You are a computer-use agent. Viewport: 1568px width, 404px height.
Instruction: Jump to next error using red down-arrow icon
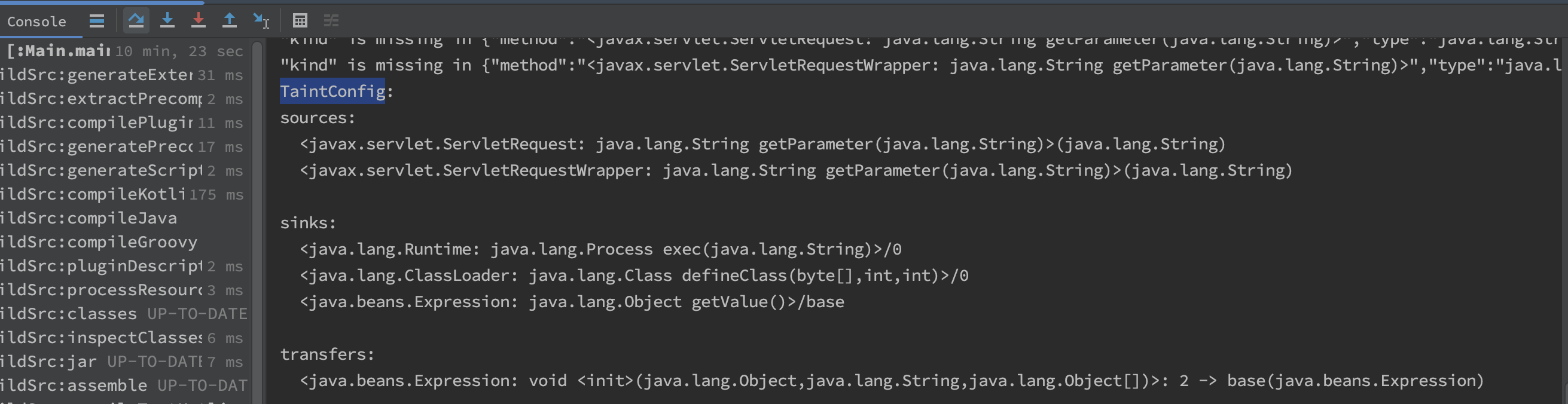point(198,20)
